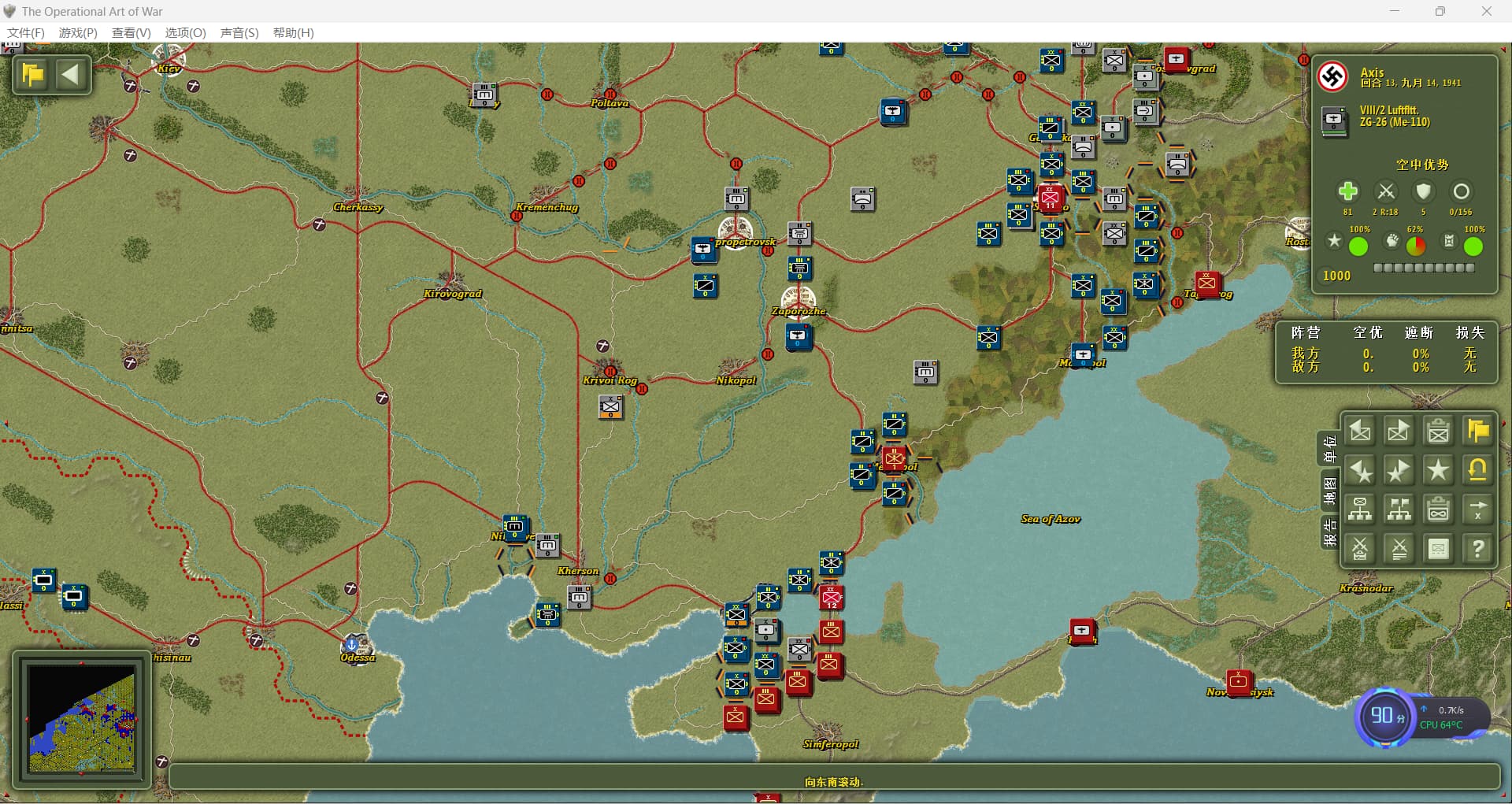
Task: Open the 游戏(P) menu
Action: point(78,32)
